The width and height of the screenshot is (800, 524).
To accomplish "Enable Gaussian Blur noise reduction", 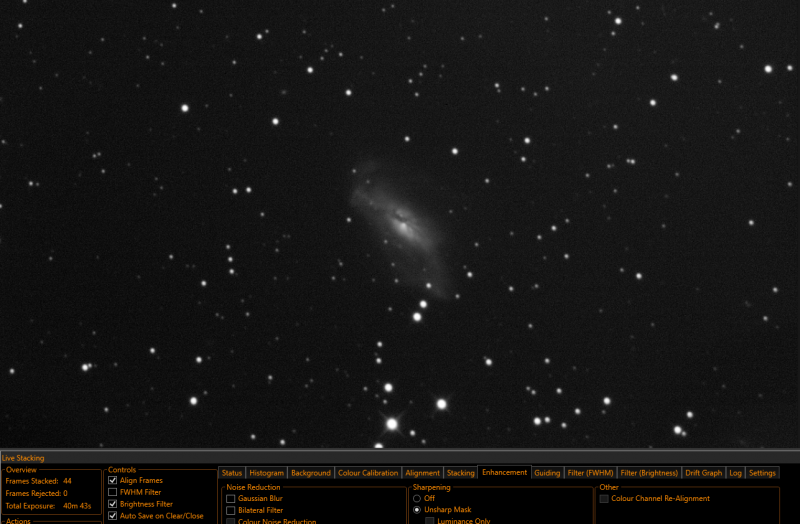I will (231, 498).
